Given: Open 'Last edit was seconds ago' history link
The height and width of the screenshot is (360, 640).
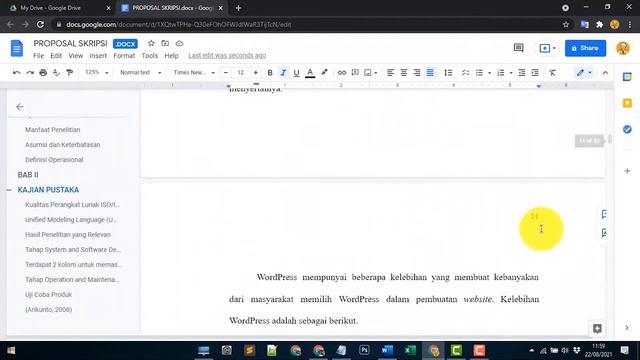Looking at the screenshot, I should pos(227,56).
